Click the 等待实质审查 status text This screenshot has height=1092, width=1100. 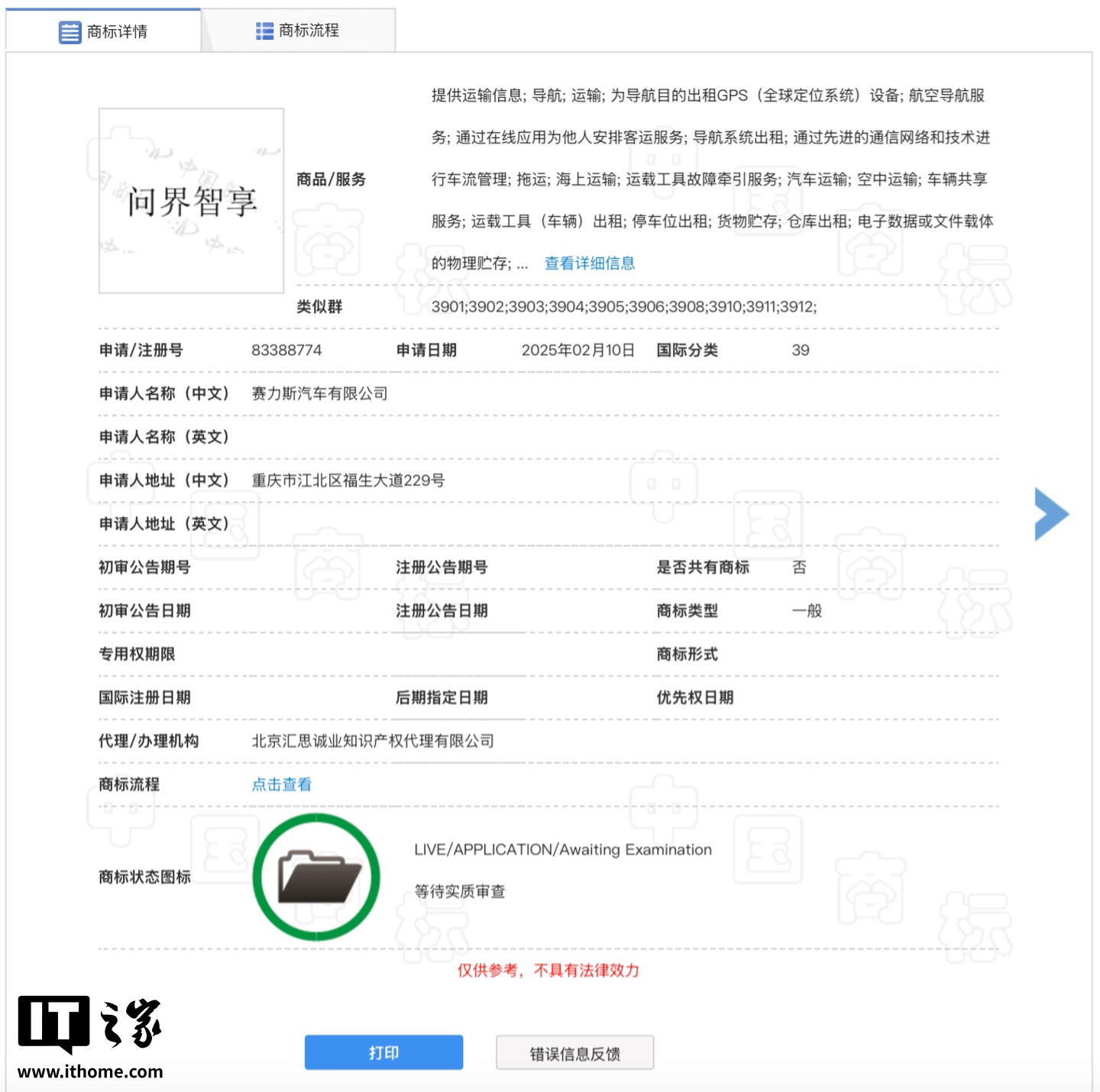(459, 891)
